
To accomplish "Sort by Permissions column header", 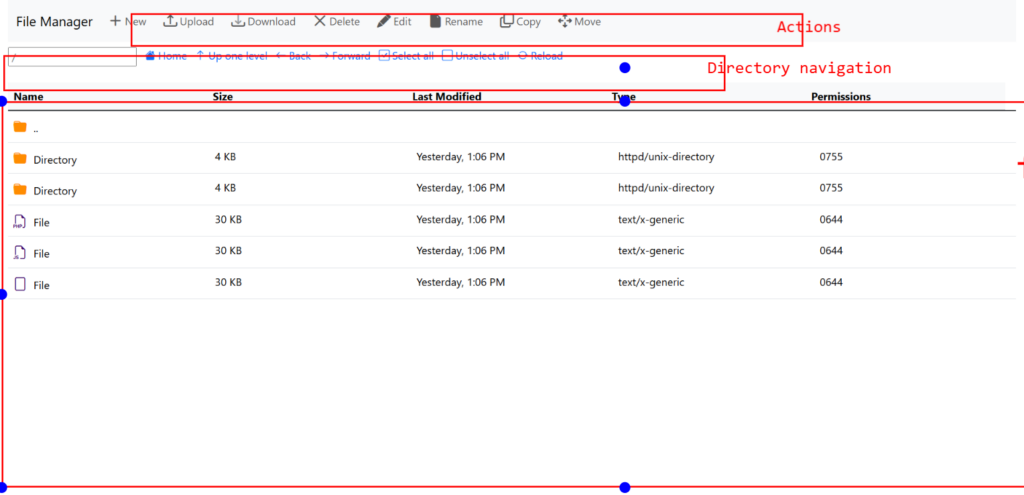I will point(841,97).
